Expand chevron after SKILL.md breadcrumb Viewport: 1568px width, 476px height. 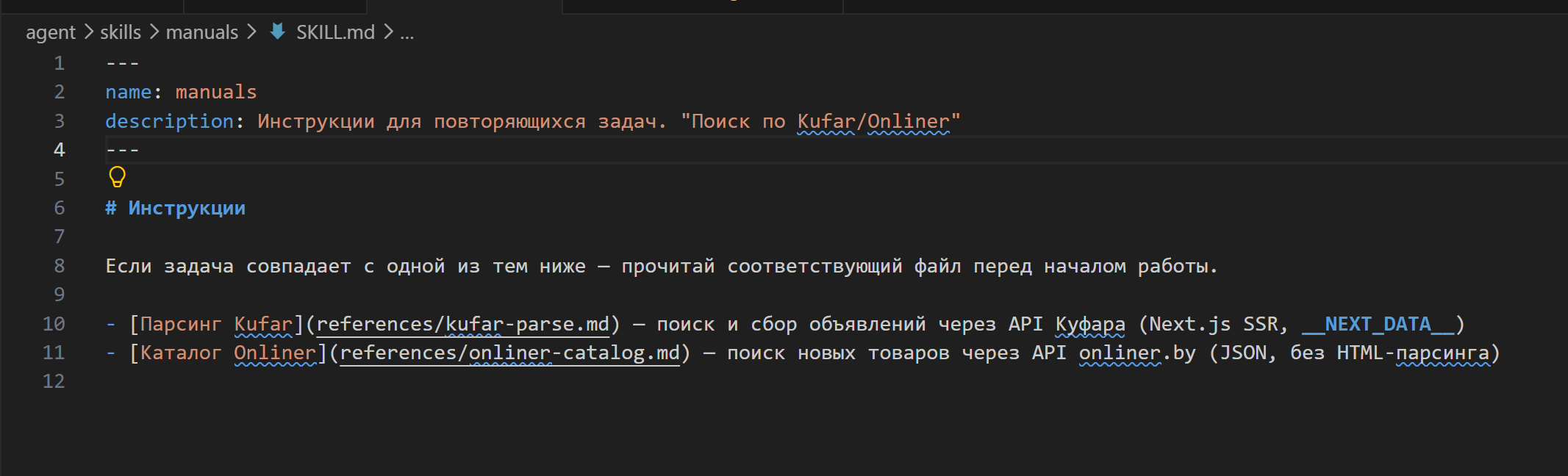(387, 32)
